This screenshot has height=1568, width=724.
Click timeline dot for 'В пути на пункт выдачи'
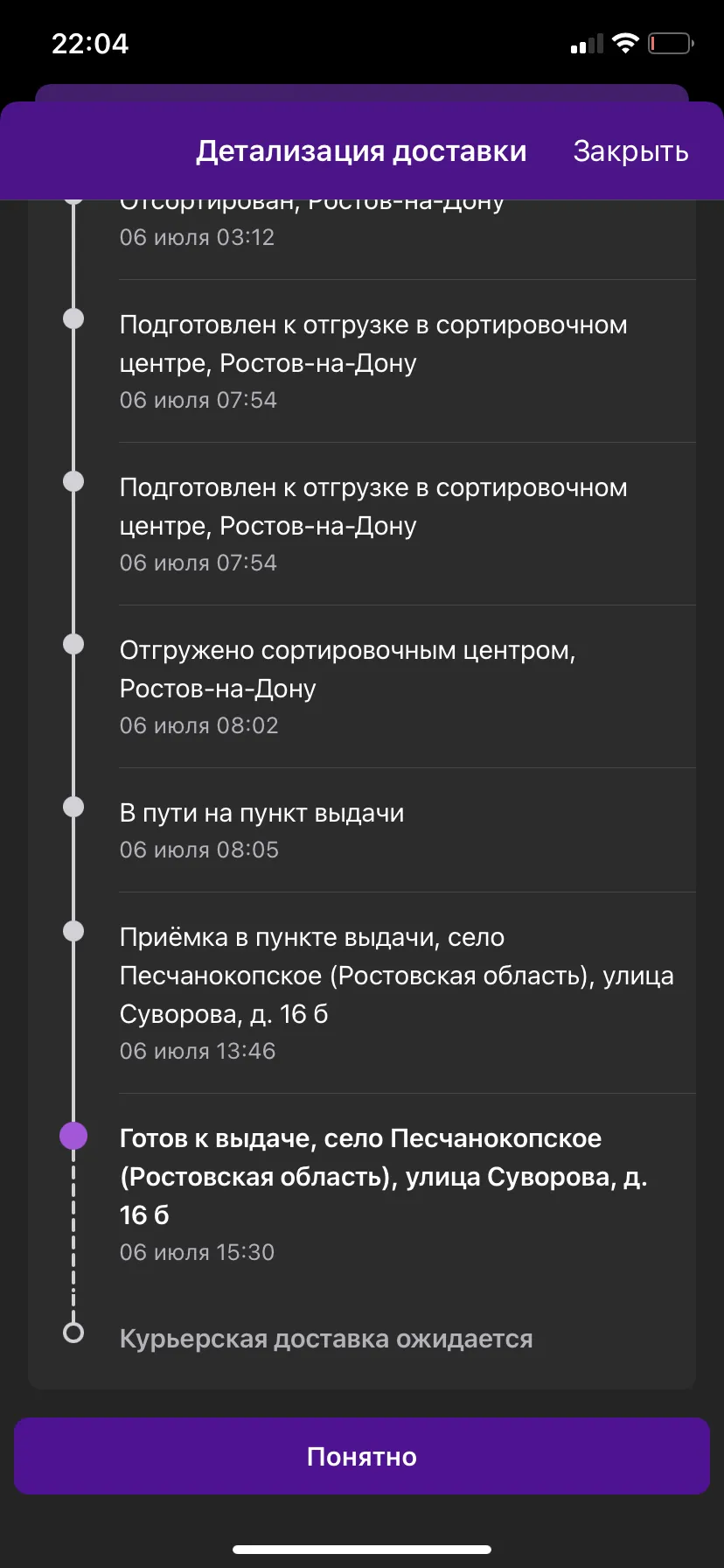[x=73, y=807]
